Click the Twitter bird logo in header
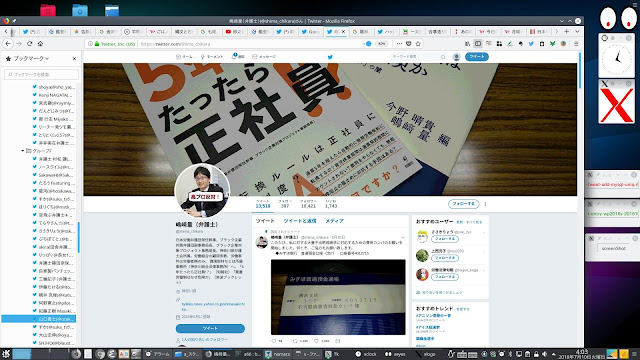640x360 pixels. click(330, 57)
